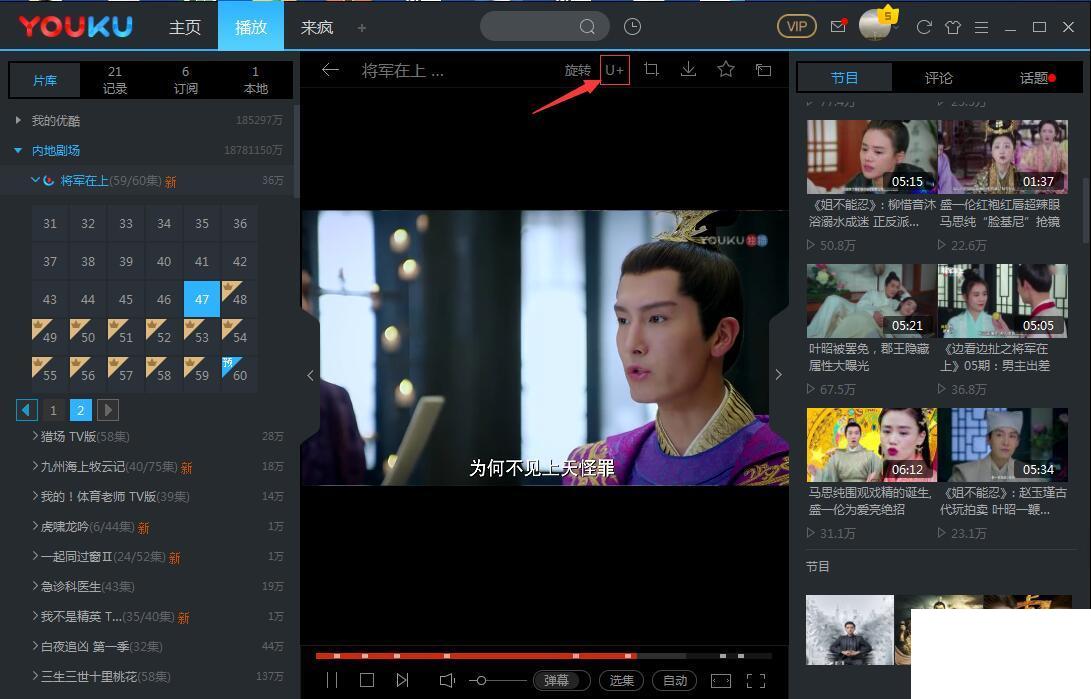Favorite the video with the star icon
Screen dimensions: 1091x699
click(x=725, y=69)
